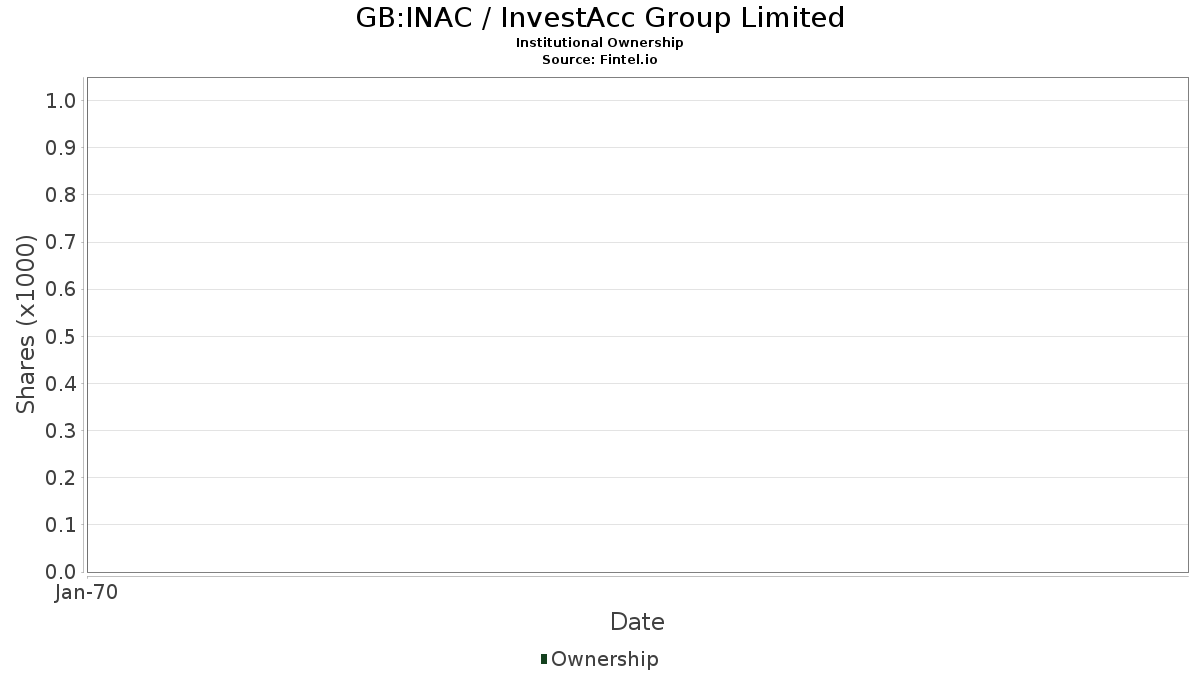Click the green Ownership legend swatch
1200x675 pixels.
(544, 659)
